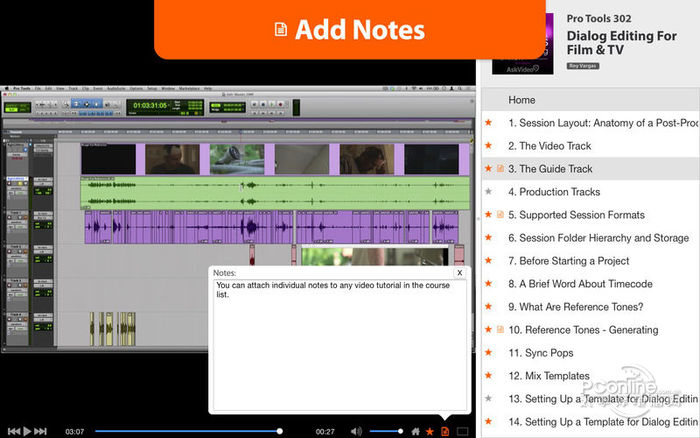This screenshot has width=700, height=438.
Task: Open lesson 12. Mix Templates
Action: (x=549, y=376)
